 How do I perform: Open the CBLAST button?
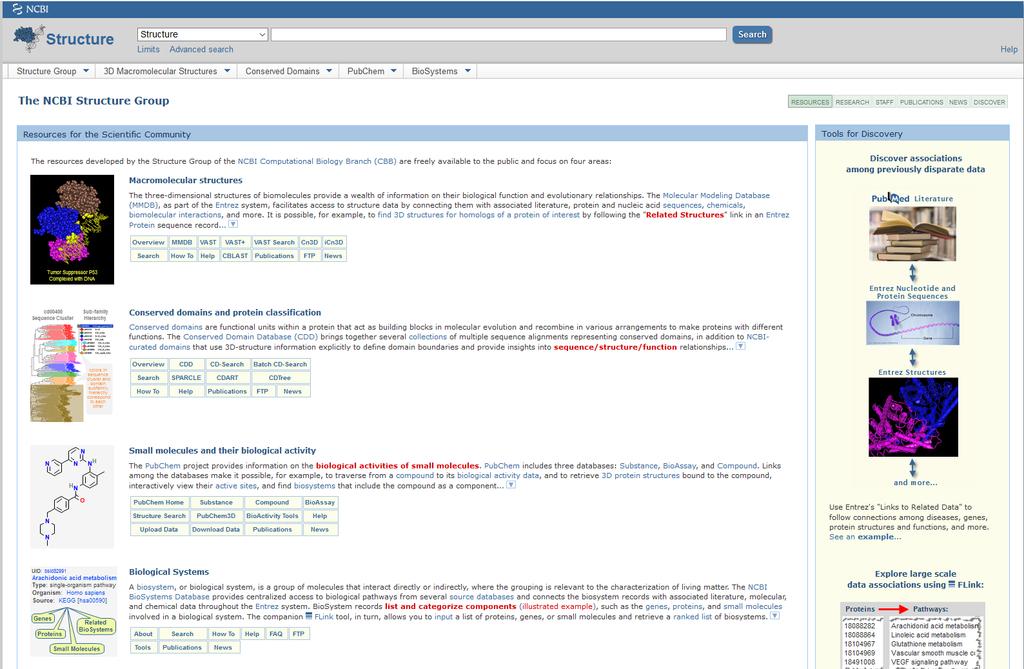click(x=234, y=256)
